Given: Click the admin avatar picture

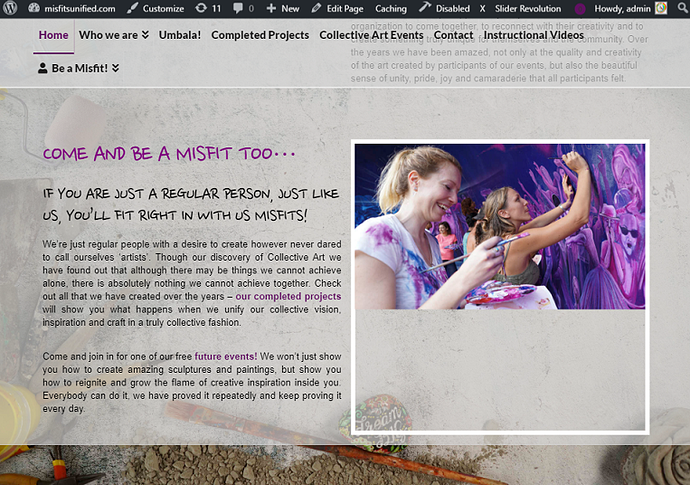Looking at the screenshot, I should pos(661,8).
